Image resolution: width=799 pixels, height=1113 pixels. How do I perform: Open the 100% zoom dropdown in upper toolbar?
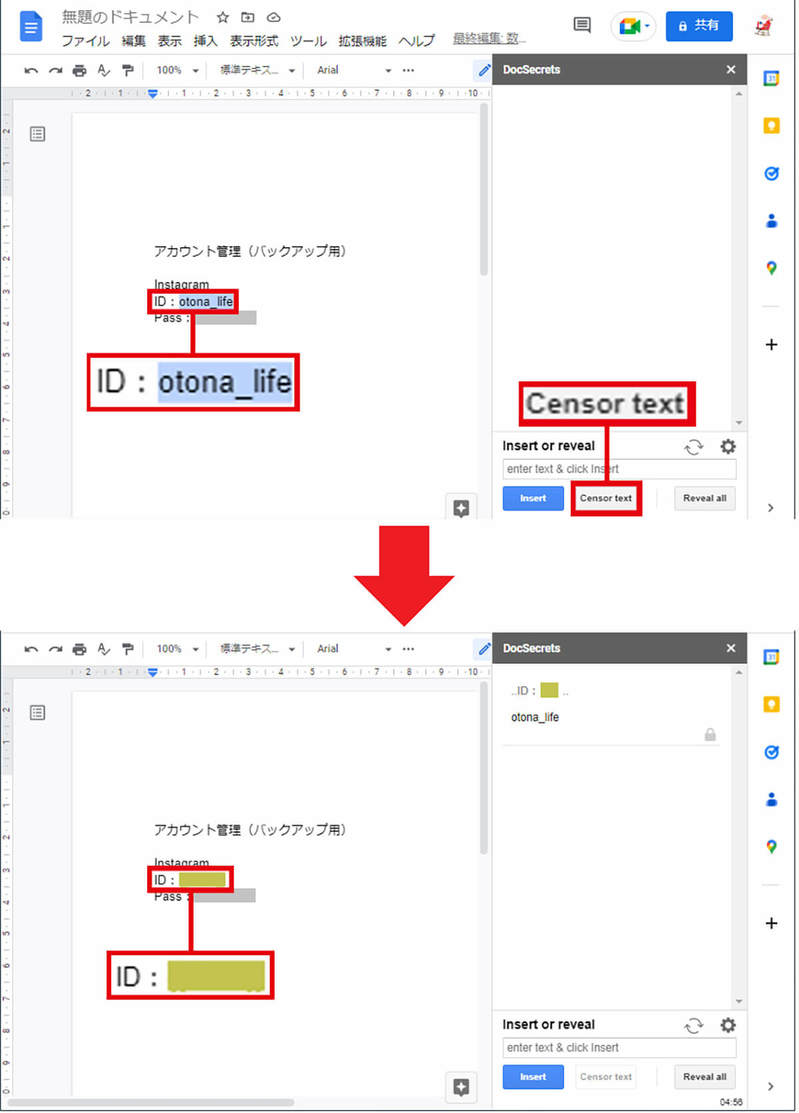coord(177,70)
